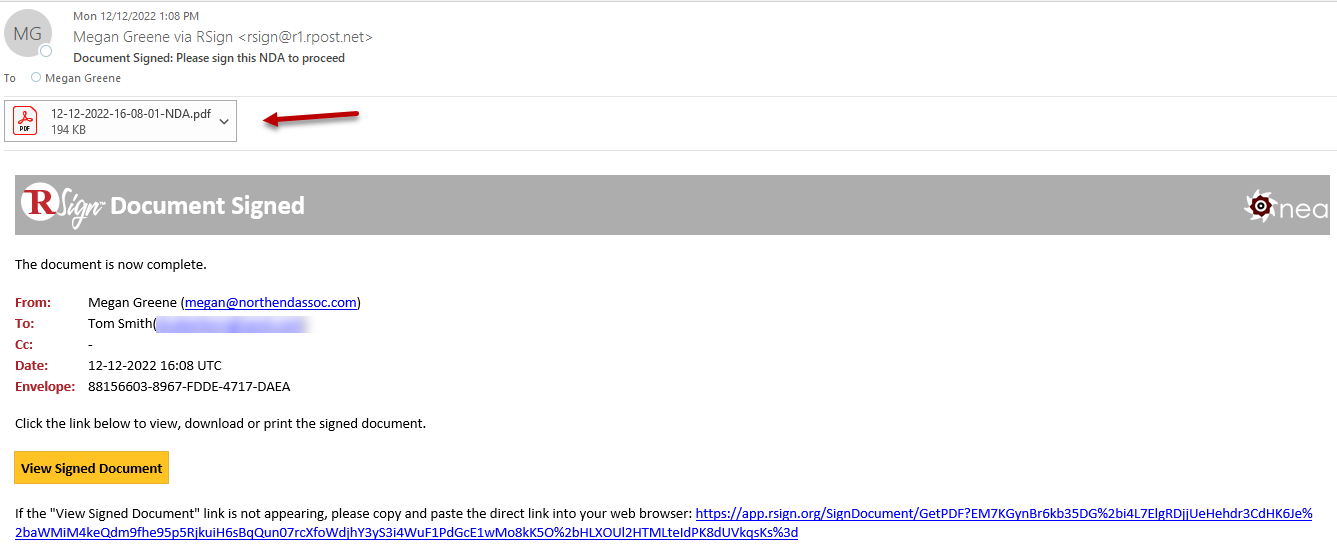
Task: Follow the app.rsign.org direct link
Action: (x=663, y=523)
